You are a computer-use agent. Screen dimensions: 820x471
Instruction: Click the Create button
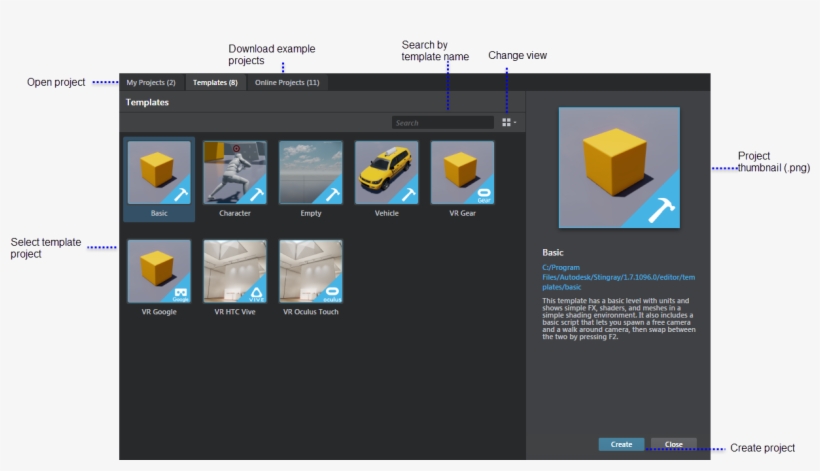621,444
